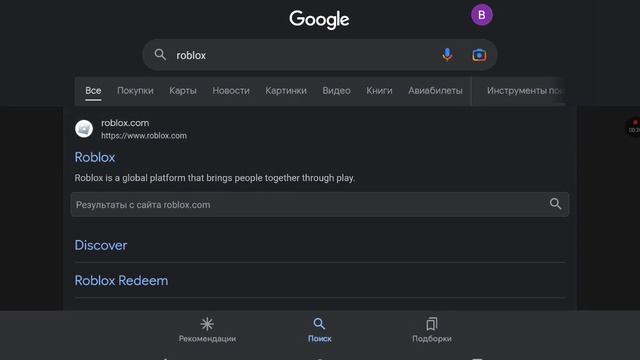Image resolution: width=640 pixels, height=360 pixels.
Task: Switch to the Карты filter tab
Action: (183, 91)
